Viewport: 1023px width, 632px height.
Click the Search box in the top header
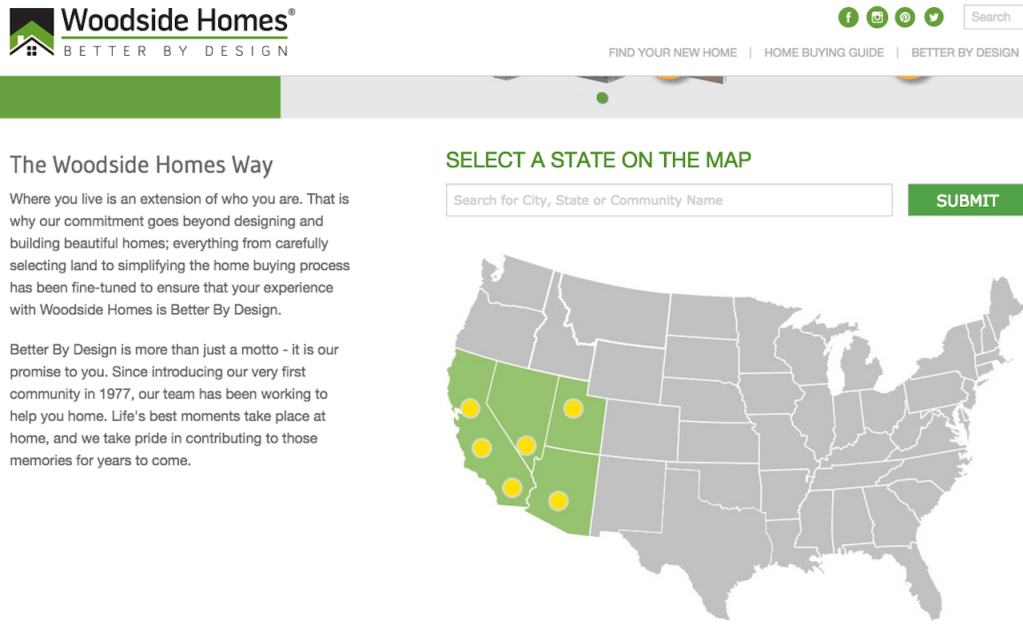pos(992,17)
